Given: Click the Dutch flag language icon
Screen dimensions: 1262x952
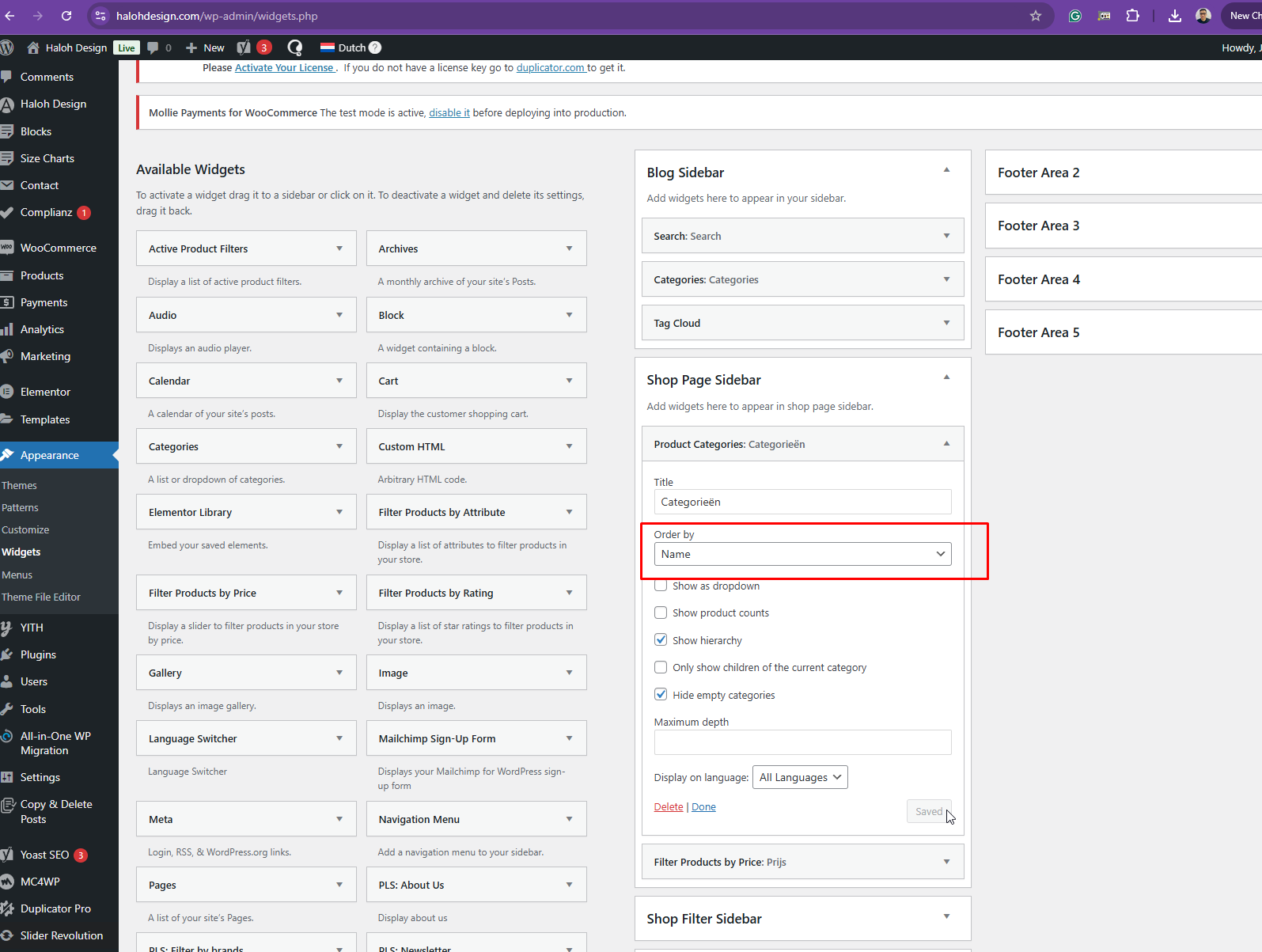Looking at the screenshot, I should (328, 47).
